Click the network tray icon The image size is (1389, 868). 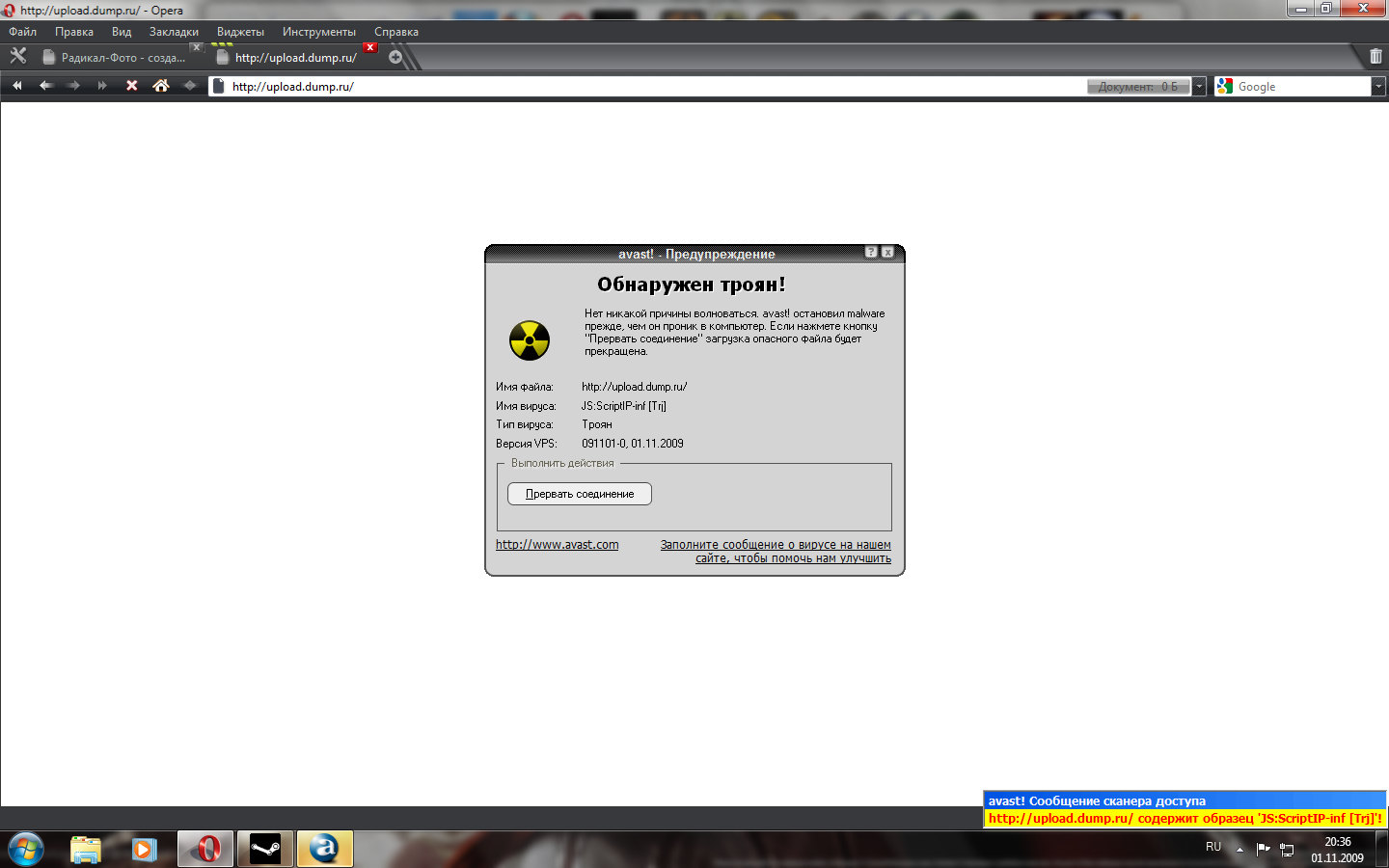(1287, 849)
